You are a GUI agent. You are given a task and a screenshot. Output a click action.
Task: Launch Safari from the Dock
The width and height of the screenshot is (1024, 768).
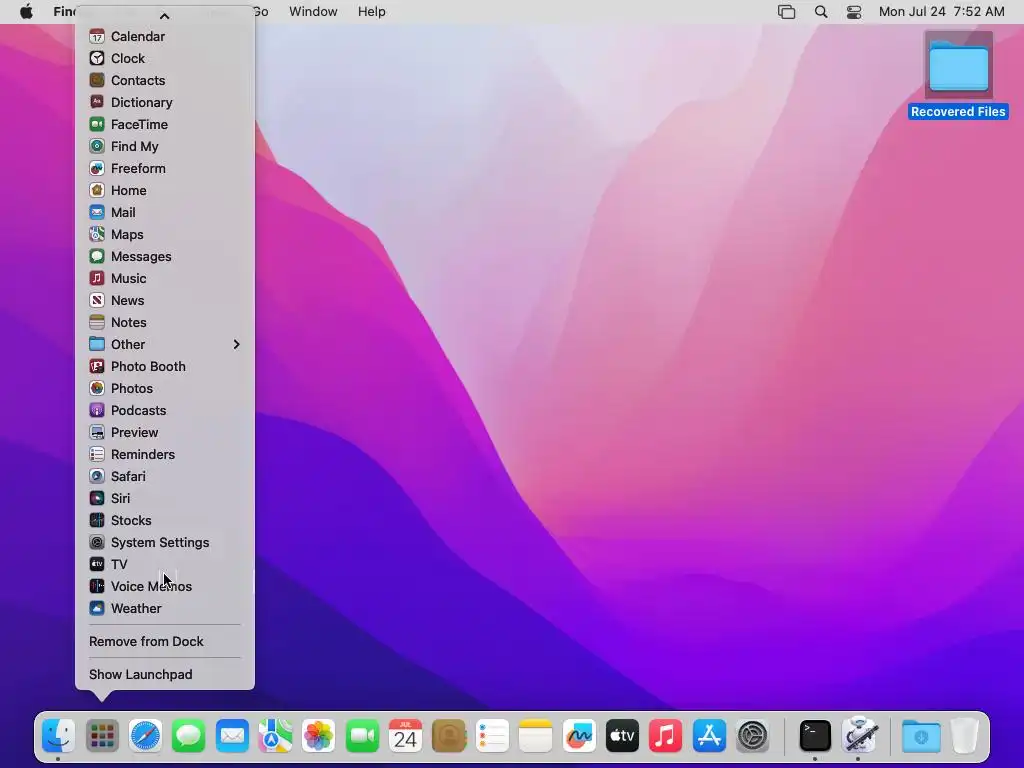(x=146, y=736)
